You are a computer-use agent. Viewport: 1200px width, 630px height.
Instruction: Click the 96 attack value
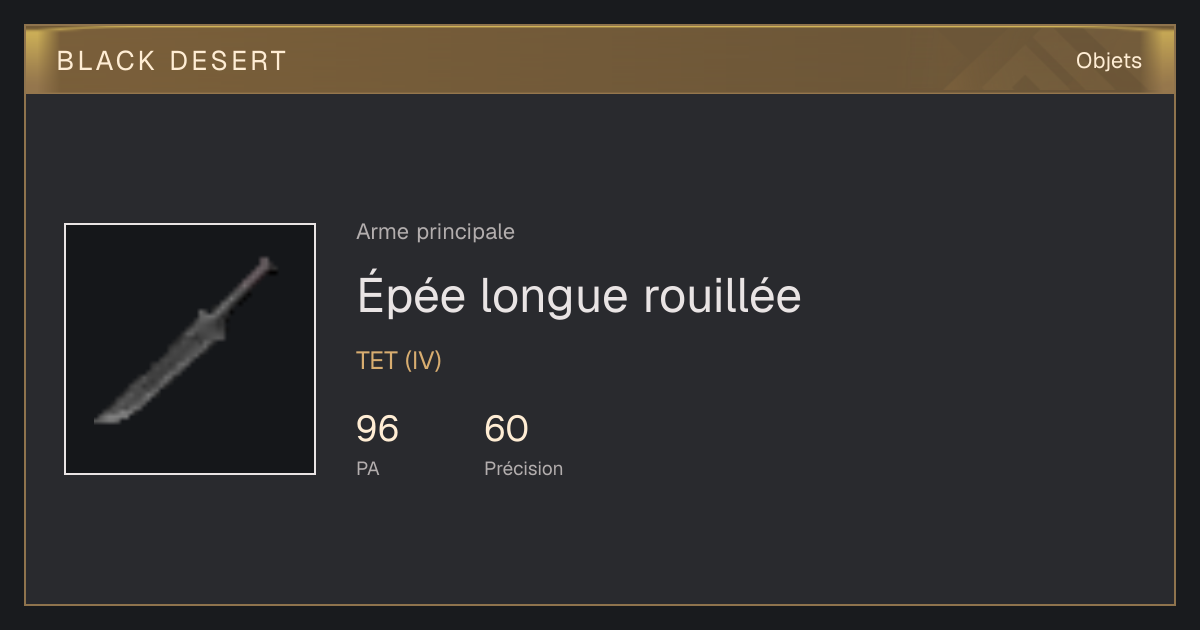click(378, 429)
